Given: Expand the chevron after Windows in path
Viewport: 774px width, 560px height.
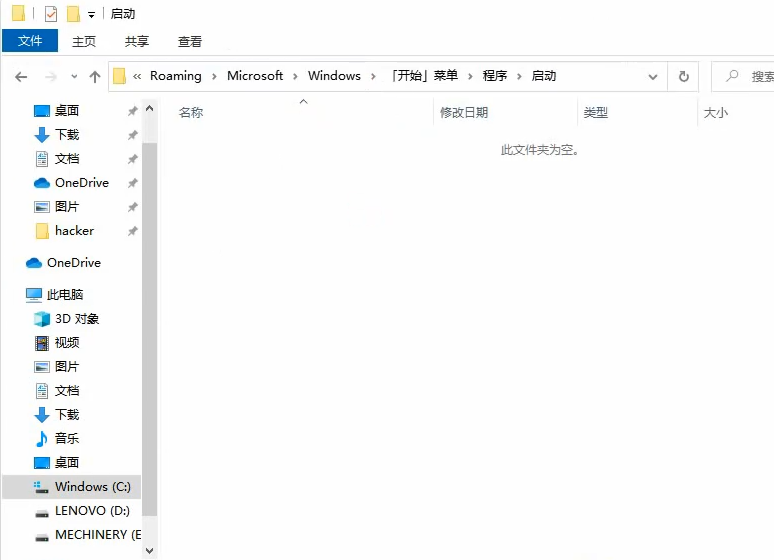Looking at the screenshot, I should tap(373, 77).
